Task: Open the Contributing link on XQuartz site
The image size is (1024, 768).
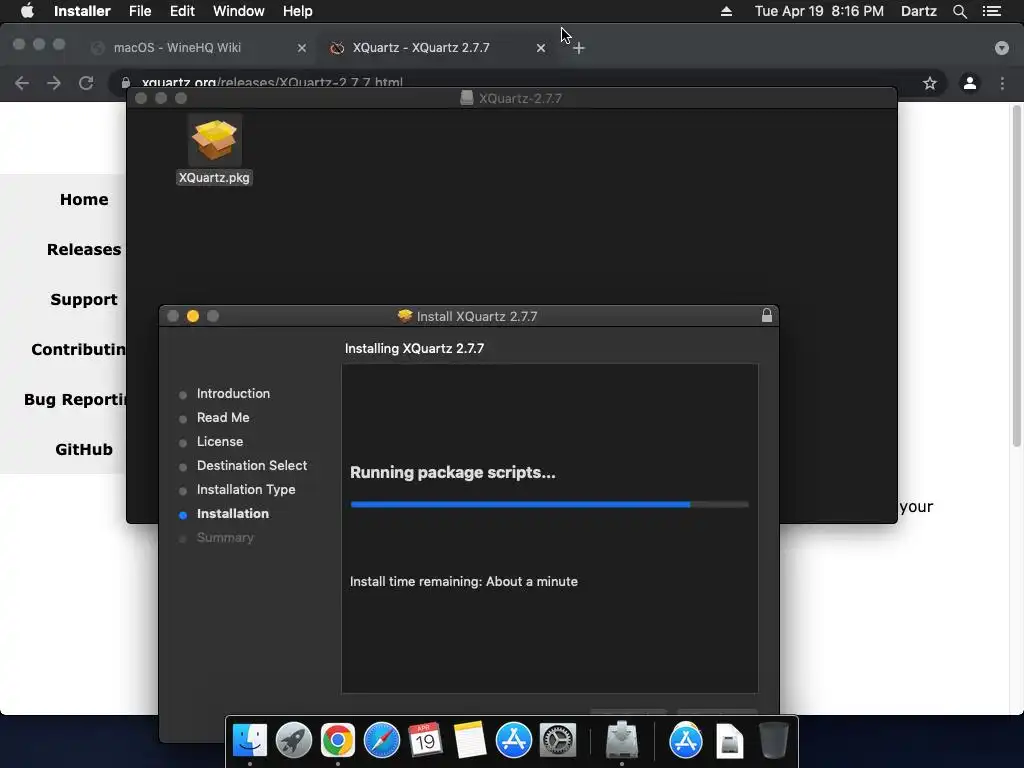Action: point(78,349)
